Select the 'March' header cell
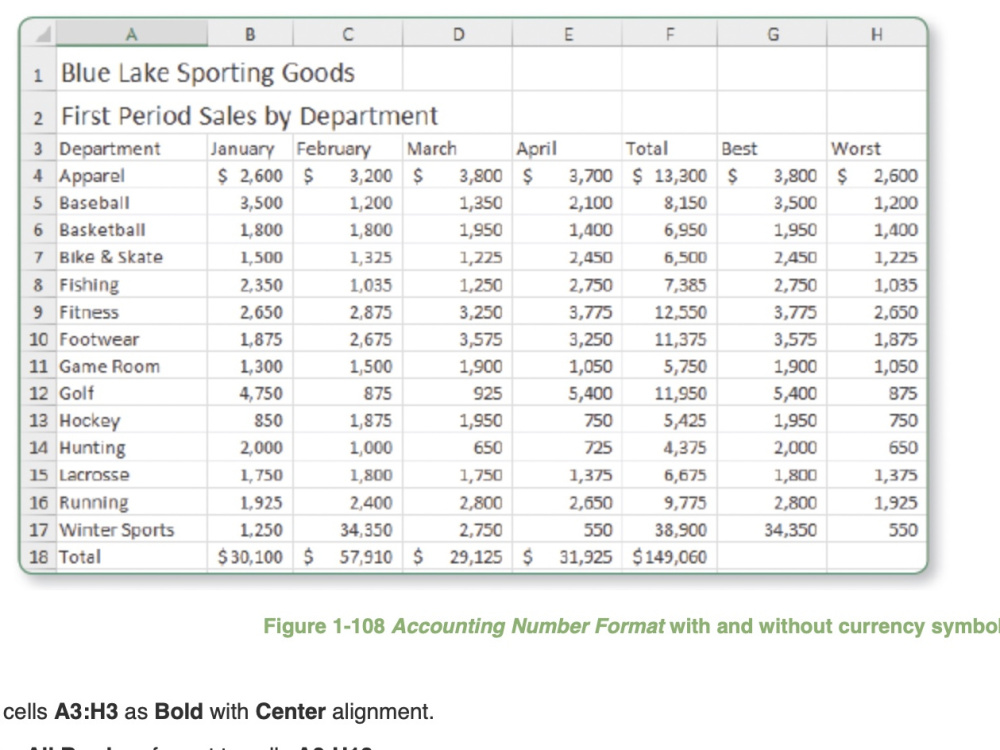The width and height of the screenshot is (1000, 750). (x=457, y=148)
